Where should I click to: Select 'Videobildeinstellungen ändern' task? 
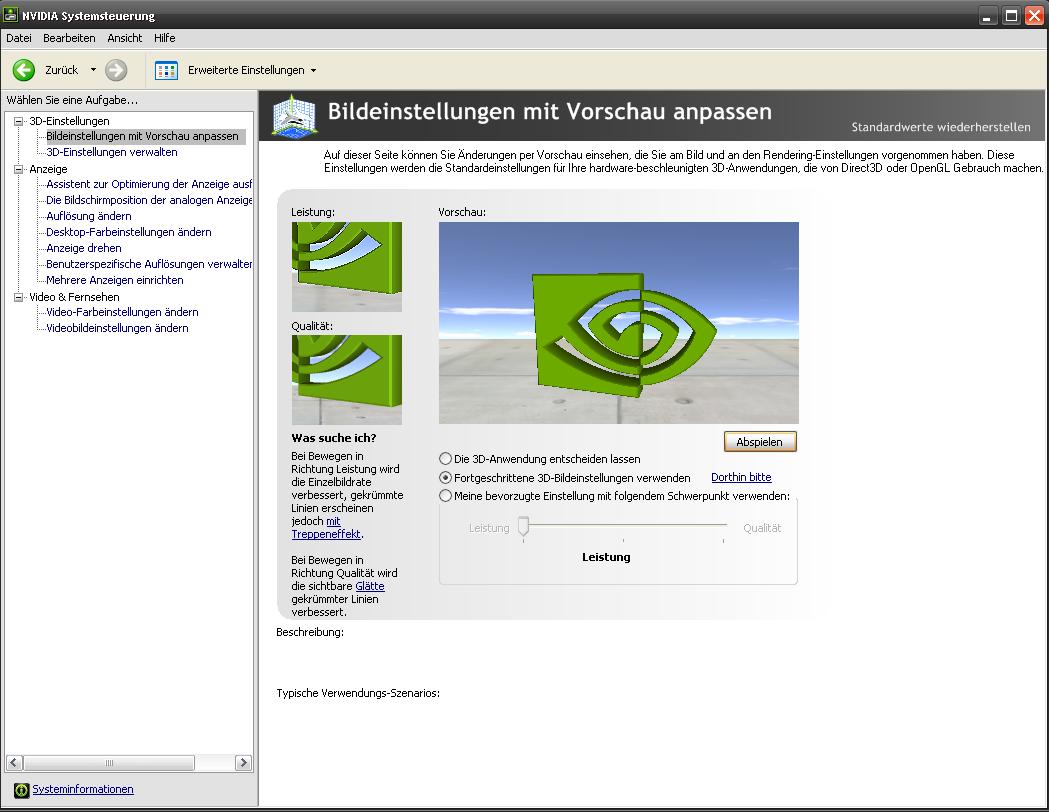point(117,328)
